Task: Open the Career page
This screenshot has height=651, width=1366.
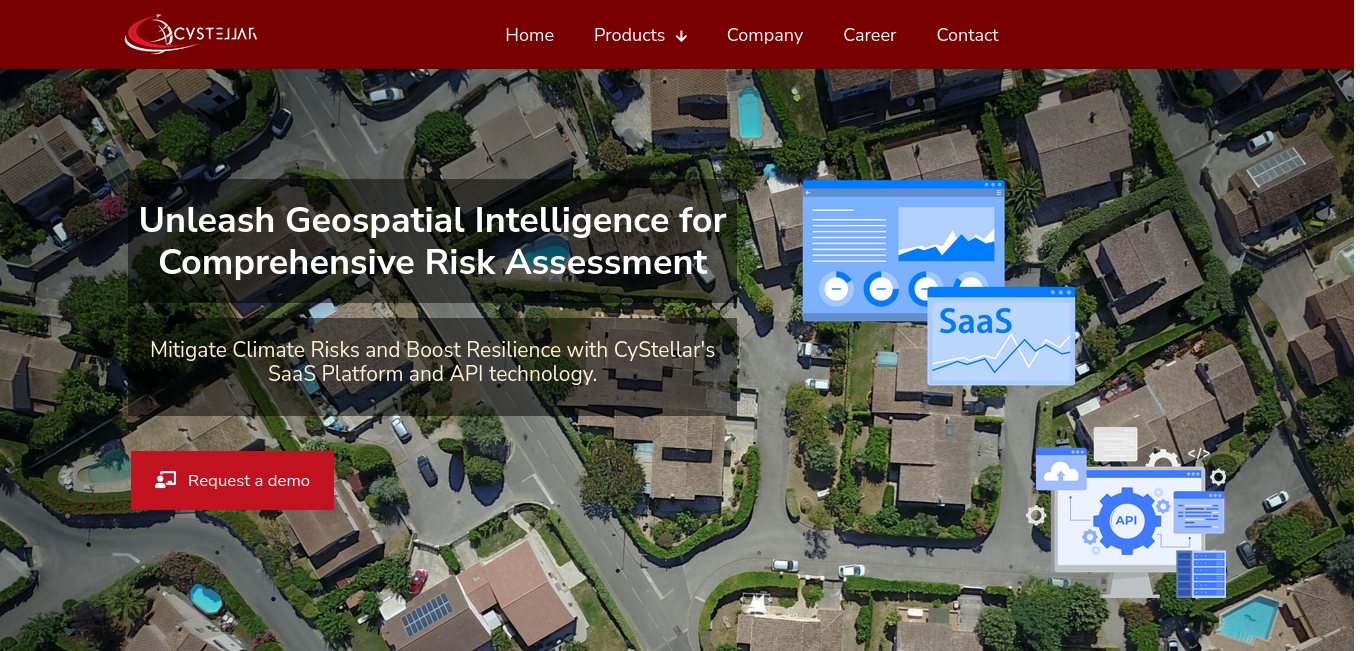Action: pyautogui.click(x=869, y=35)
